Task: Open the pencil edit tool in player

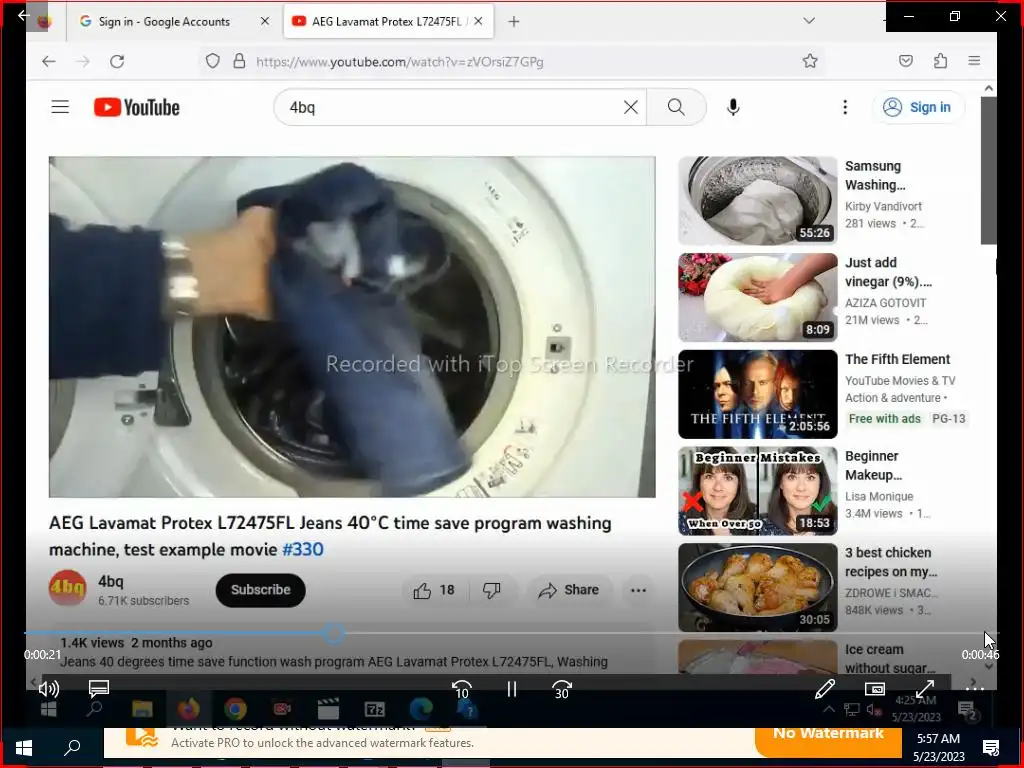Action: pyautogui.click(x=825, y=688)
